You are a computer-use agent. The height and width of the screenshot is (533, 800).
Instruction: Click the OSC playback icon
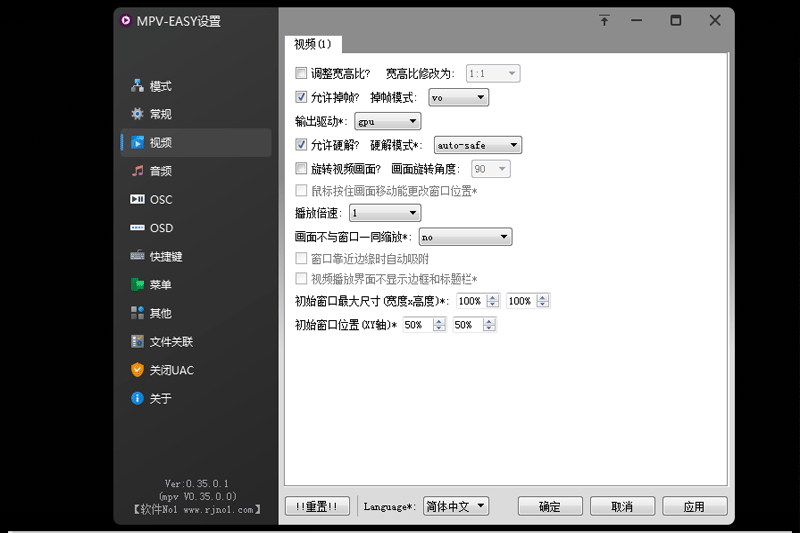[x=137, y=199]
